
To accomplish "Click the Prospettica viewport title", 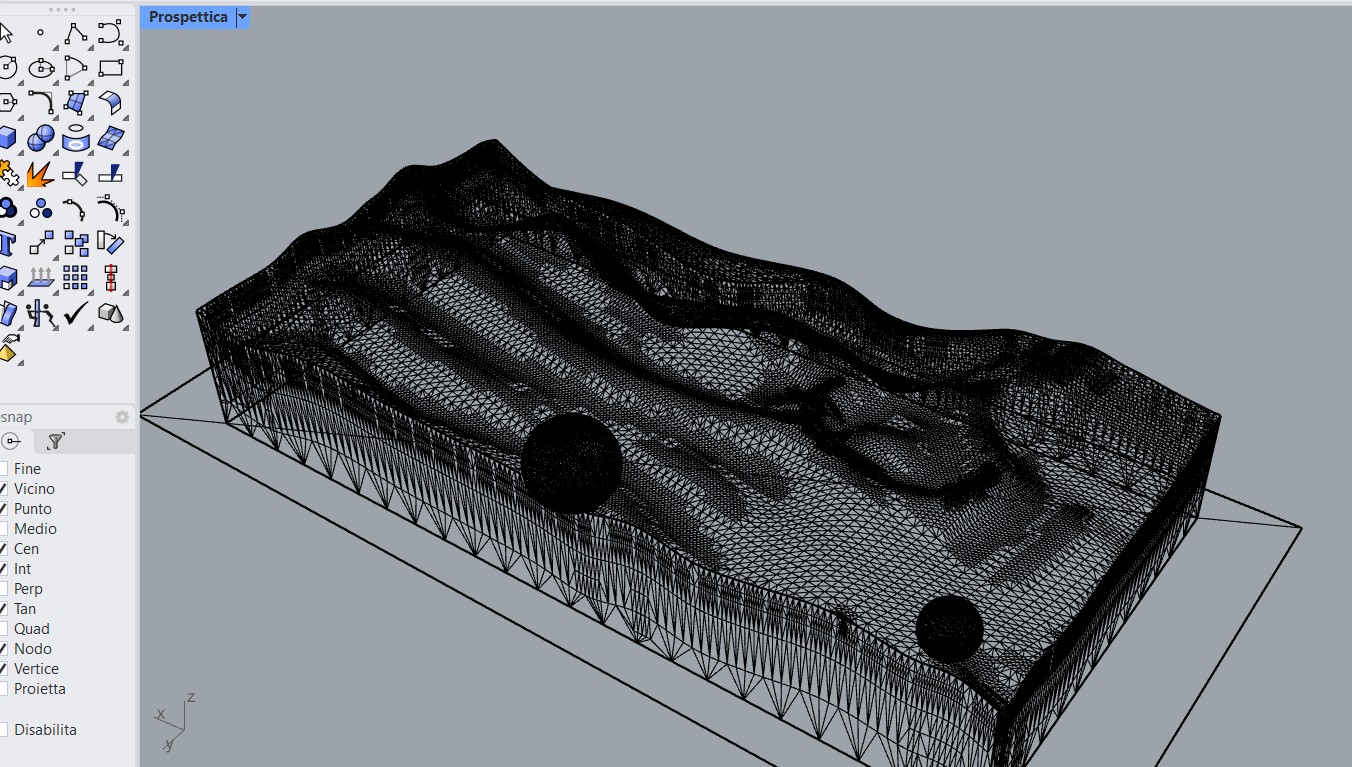I will pyautogui.click(x=188, y=17).
